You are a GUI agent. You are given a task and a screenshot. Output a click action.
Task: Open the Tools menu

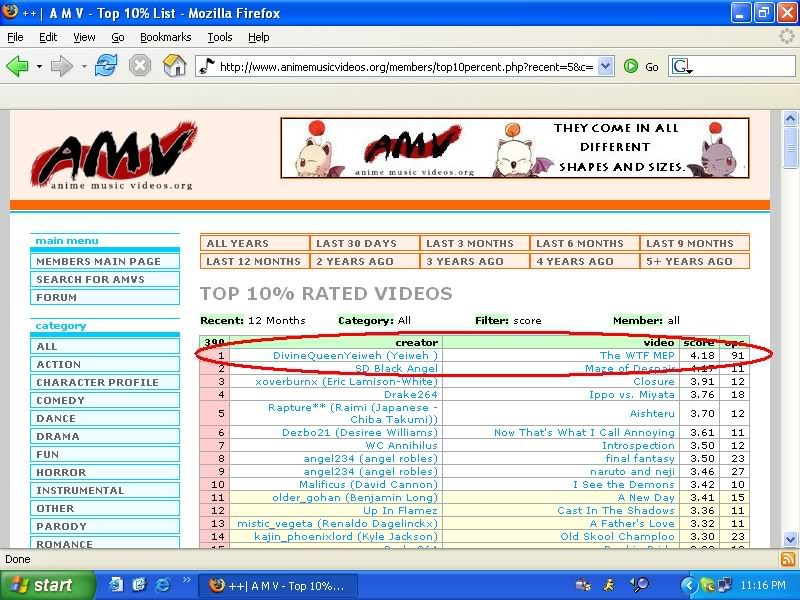[219, 37]
